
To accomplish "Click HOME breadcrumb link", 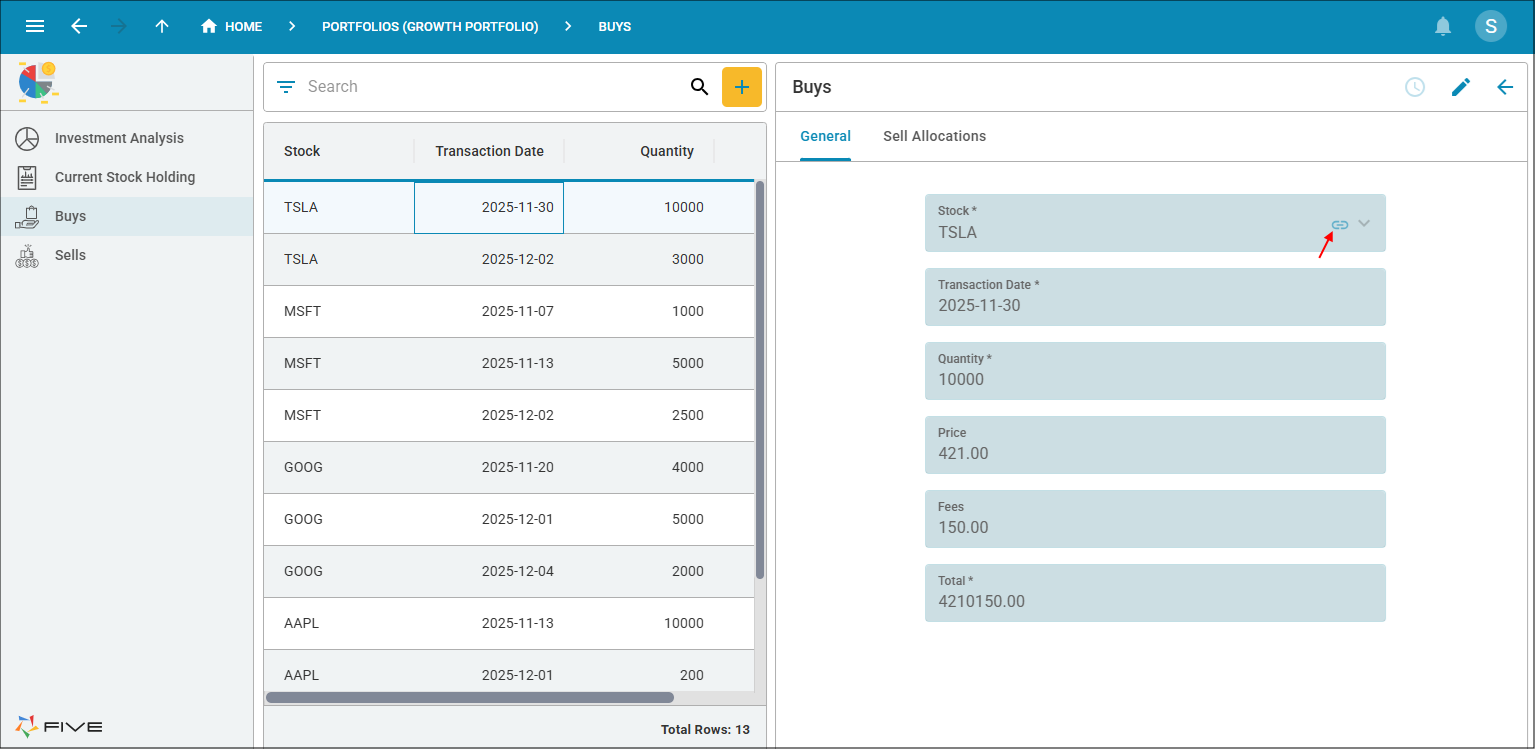I will tap(243, 27).
